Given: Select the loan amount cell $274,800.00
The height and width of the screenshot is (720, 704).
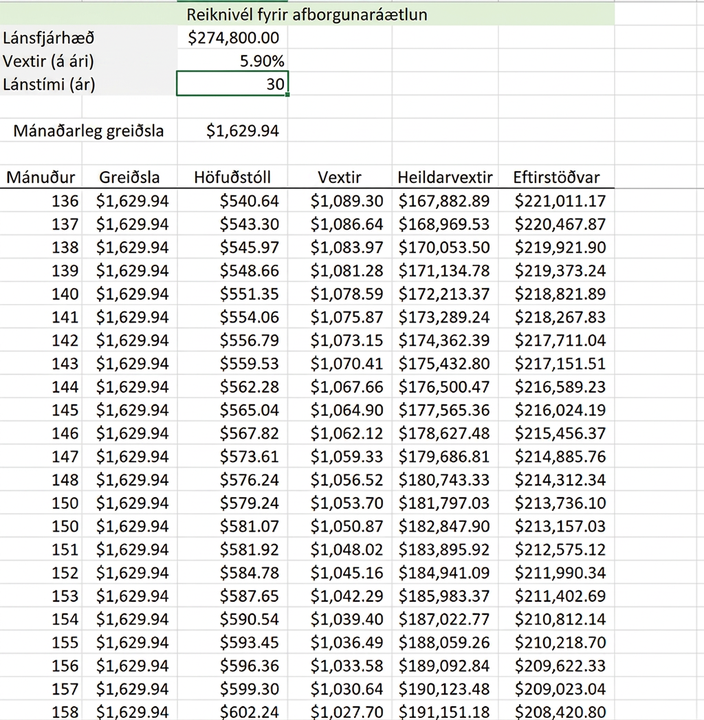Looking at the screenshot, I should 233,38.
